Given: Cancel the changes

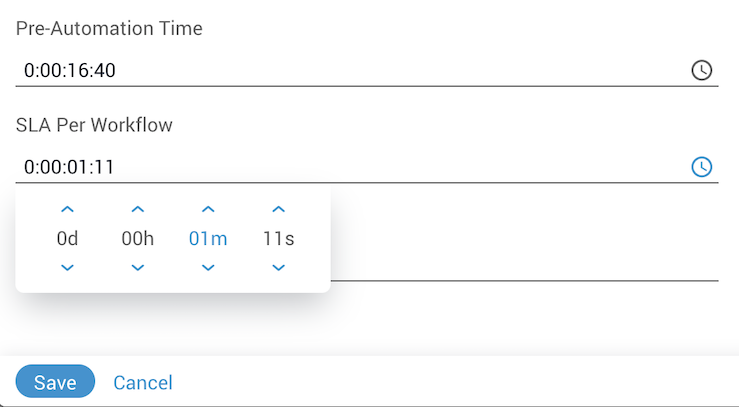Looking at the screenshot, I should coord(143,382).
